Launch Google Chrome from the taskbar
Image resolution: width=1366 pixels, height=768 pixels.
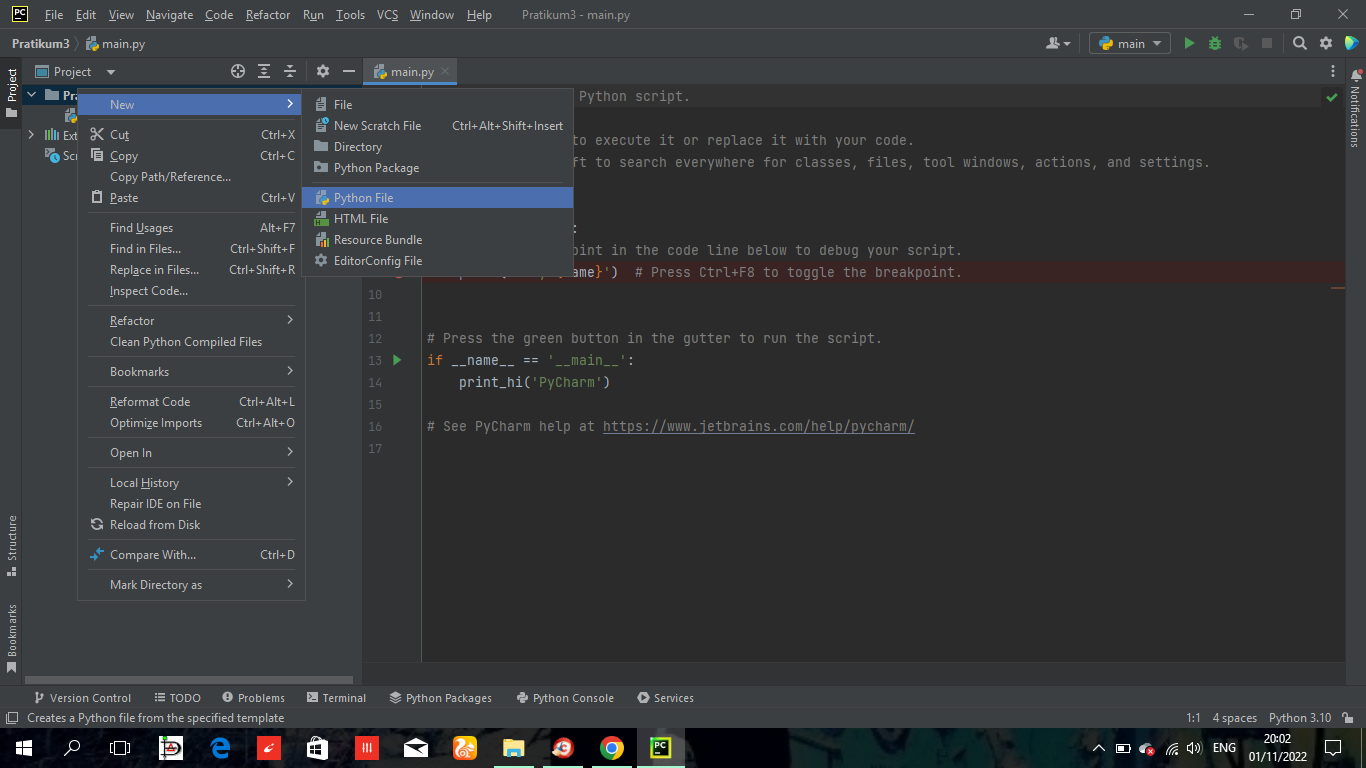point(612,748)
